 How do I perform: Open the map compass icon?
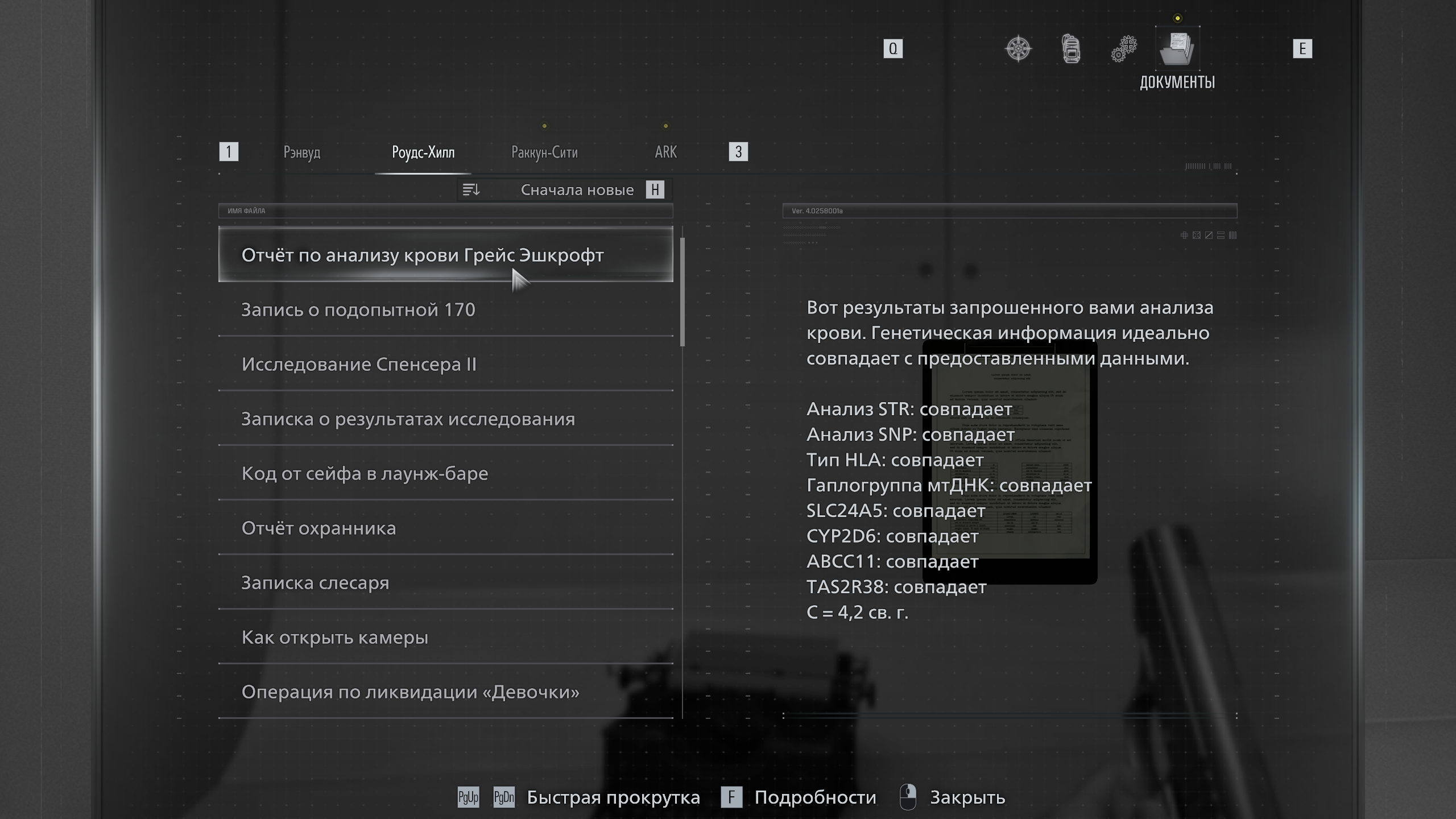pos(1018,48)
